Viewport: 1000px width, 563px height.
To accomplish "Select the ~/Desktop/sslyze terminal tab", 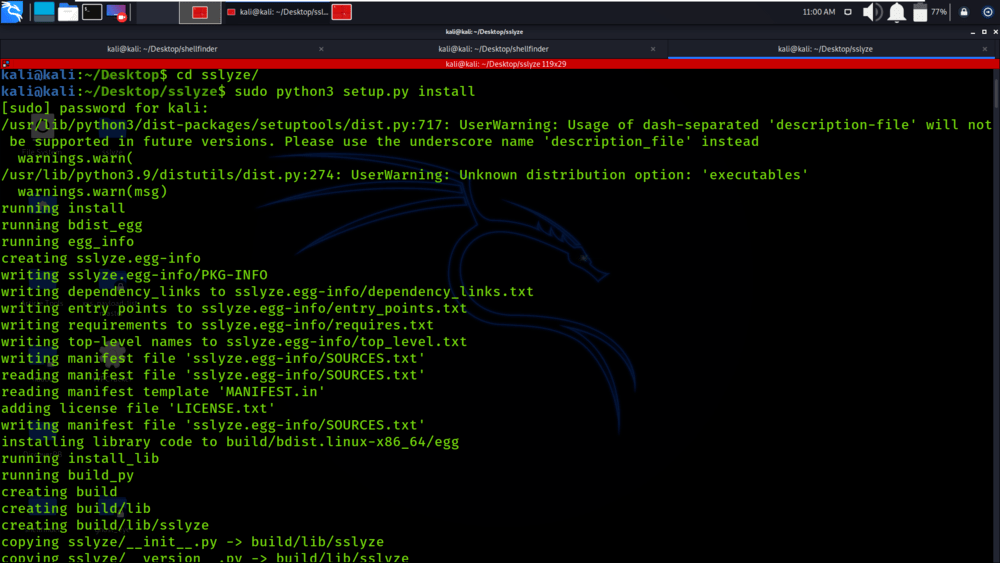I will (825, 48).
